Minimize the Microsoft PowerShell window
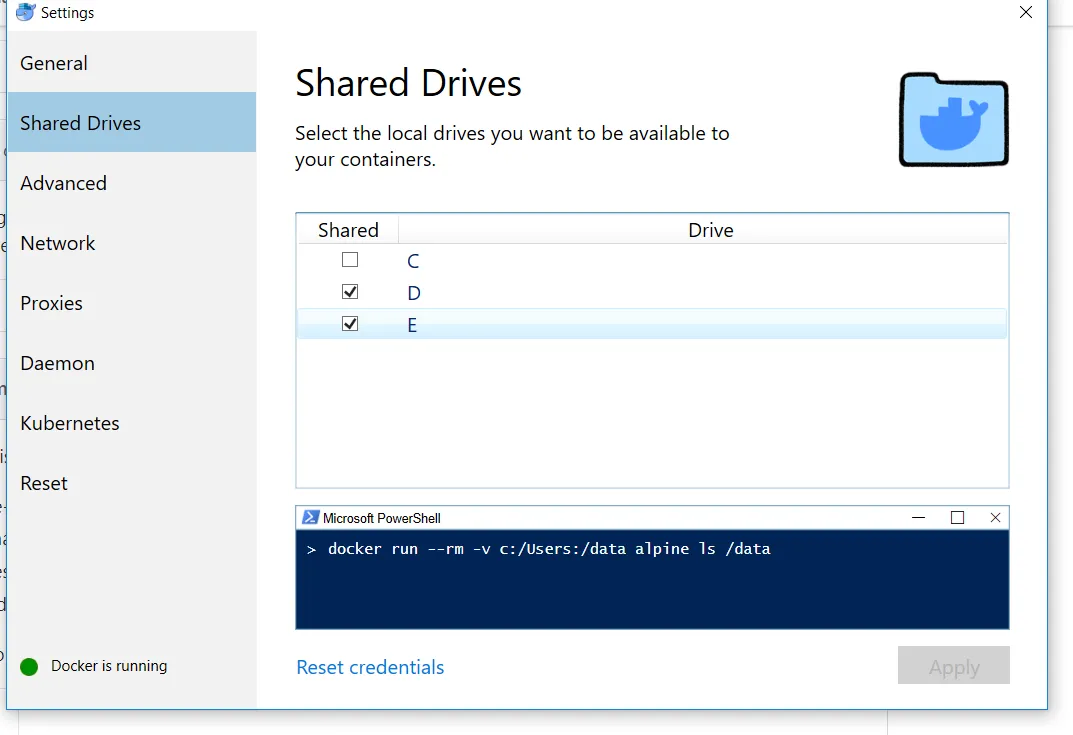1073x735 pixels. tap(919, 518)
